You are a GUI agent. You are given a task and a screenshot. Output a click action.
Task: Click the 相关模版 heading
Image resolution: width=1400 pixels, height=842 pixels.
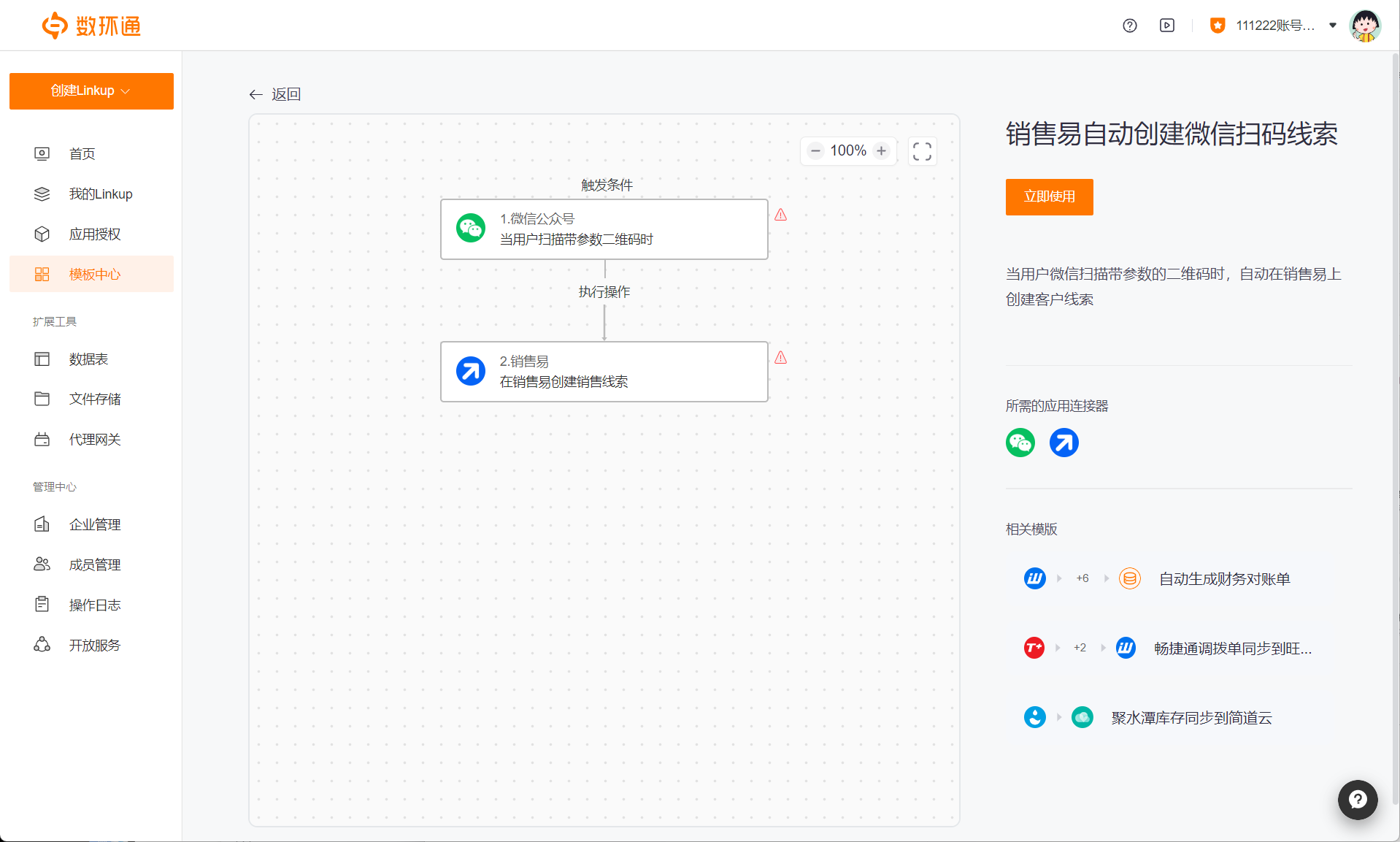pos(1031,529)
